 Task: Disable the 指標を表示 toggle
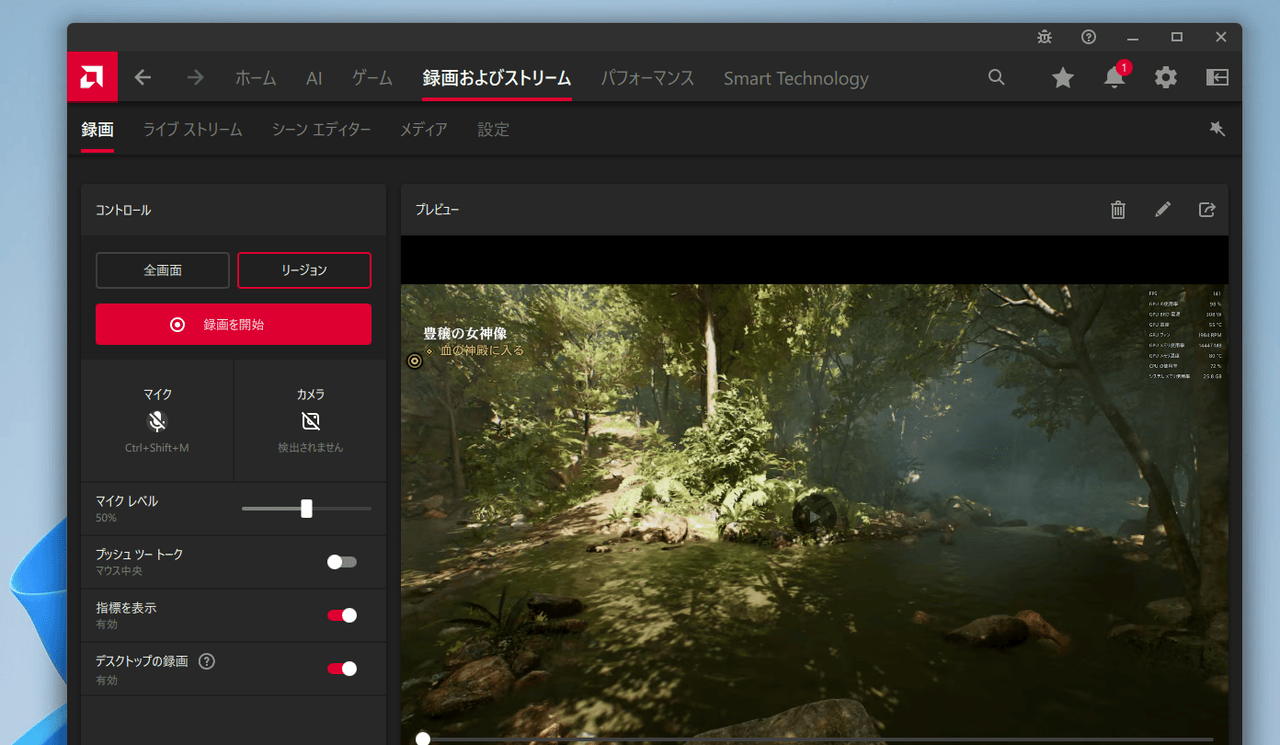342,615
